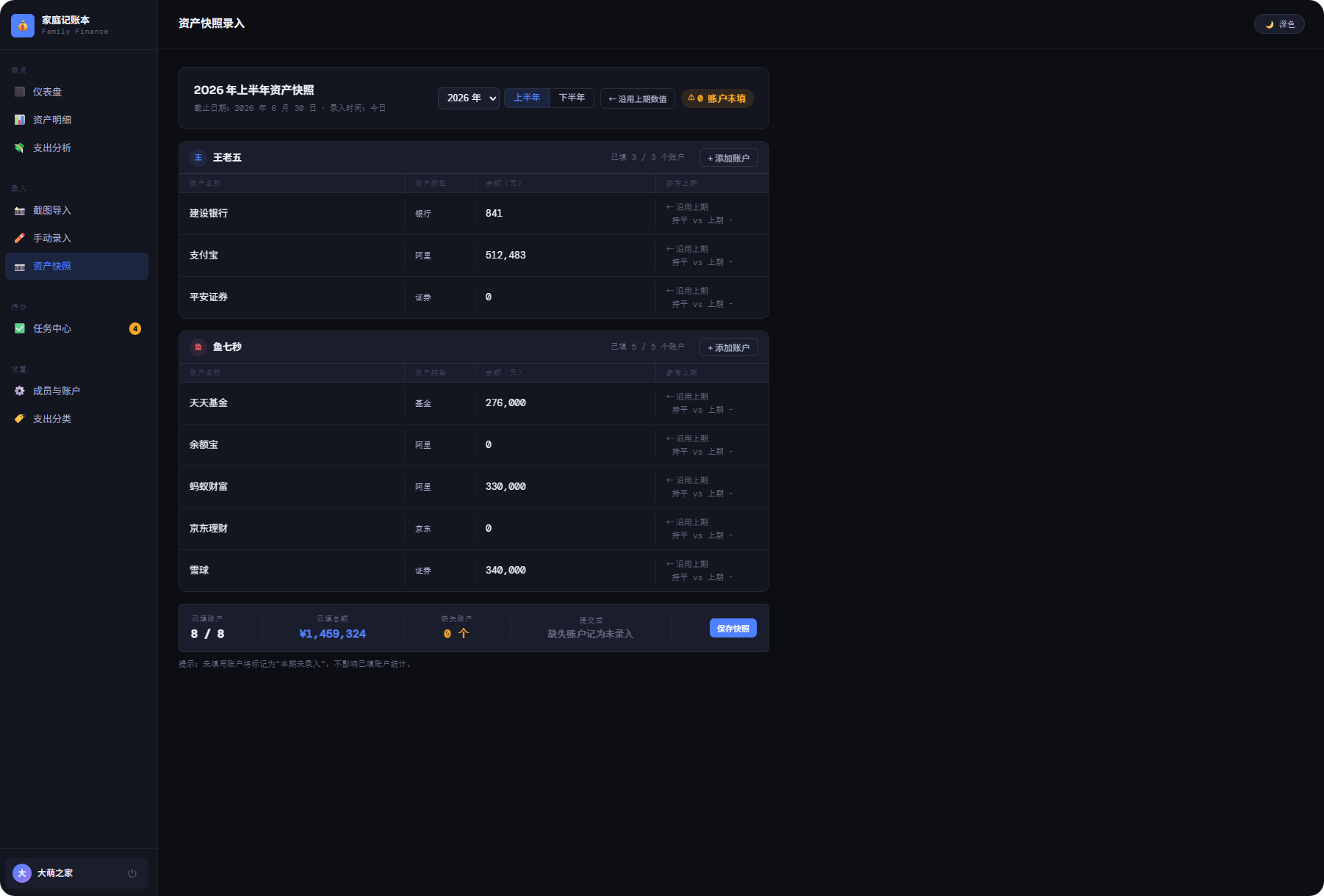Viewport: 1324px width, 896px height.
Task: Open 仪表盘 menu item
Action: [x=76, y=92]
